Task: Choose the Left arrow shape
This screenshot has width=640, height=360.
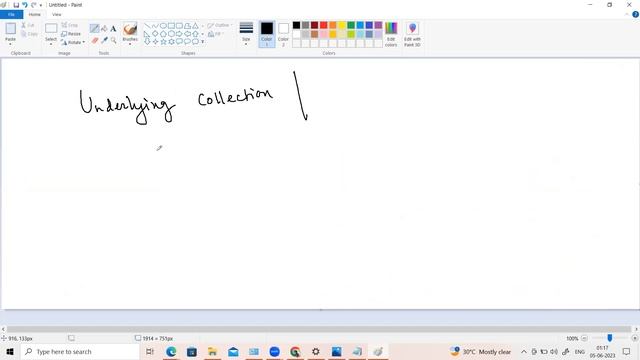Action: pyautogui.click(x=187, y=34)
